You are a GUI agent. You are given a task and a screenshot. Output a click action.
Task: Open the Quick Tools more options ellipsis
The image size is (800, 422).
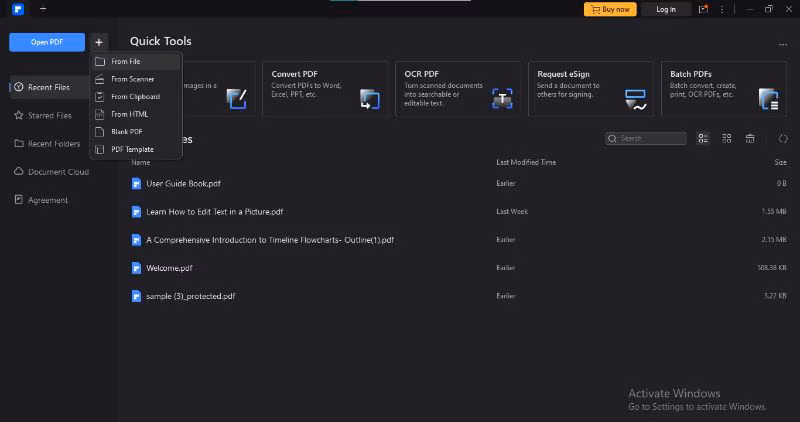783,44
